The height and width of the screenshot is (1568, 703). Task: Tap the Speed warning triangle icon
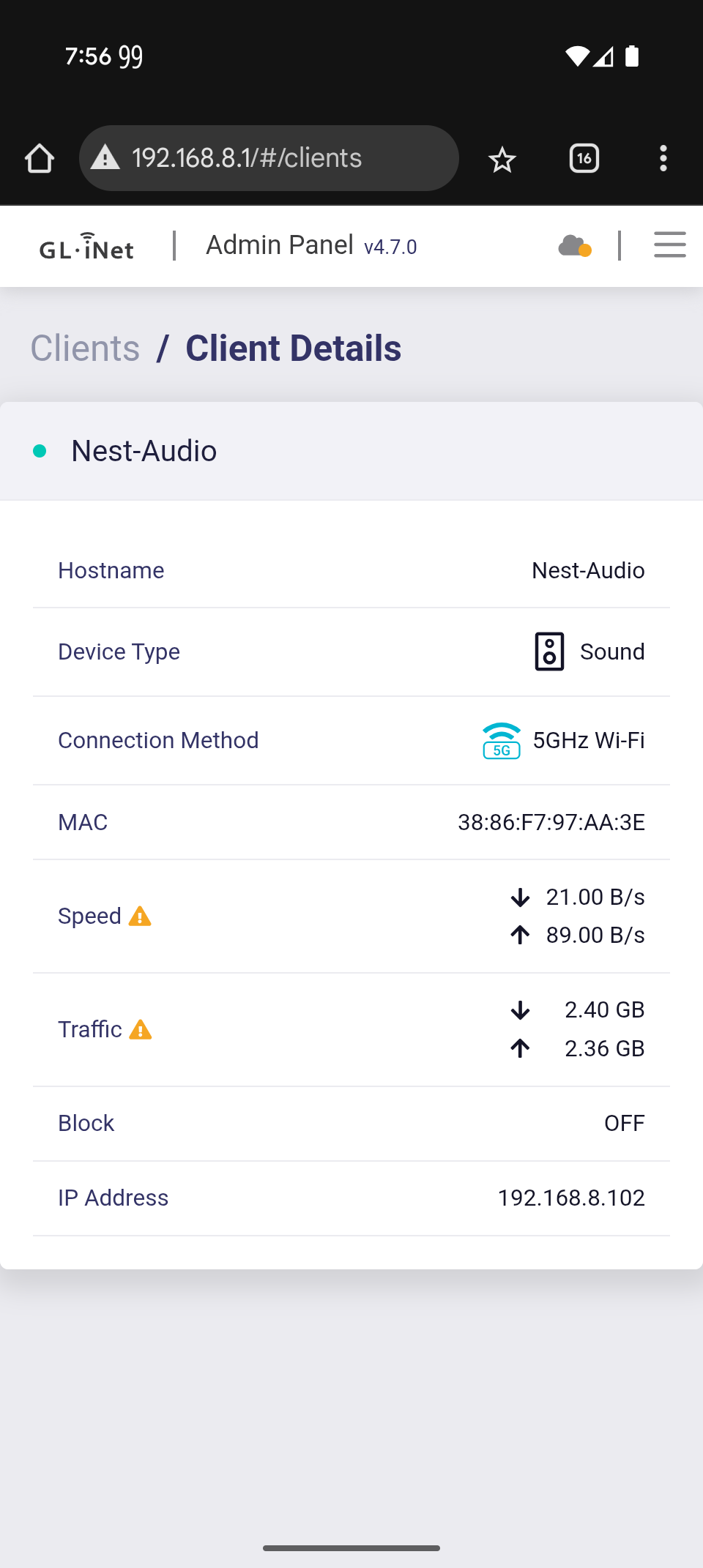(140, 916)
